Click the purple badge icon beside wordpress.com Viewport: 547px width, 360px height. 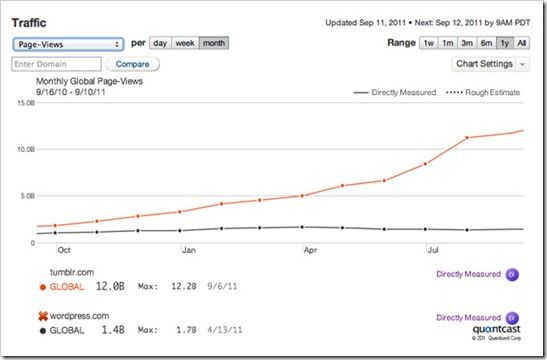(x=512, y=318)
